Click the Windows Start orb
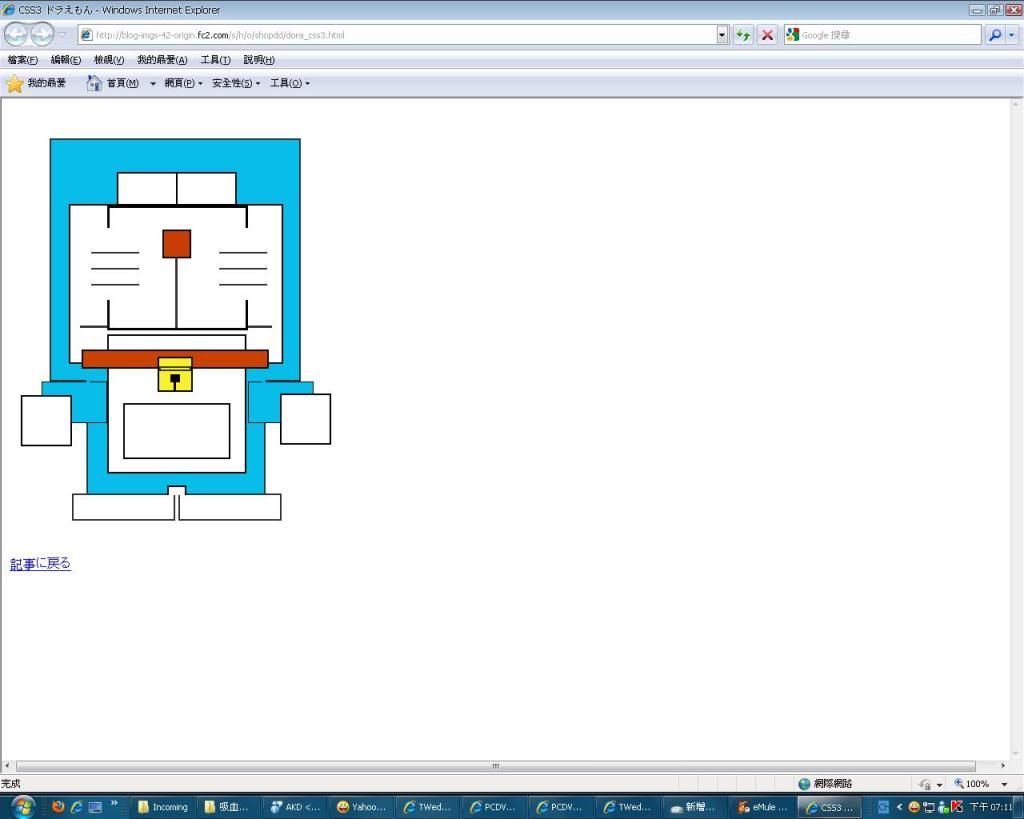Image resolution: width=1024 pixels, height=819 pixels. tap(23, 807)
